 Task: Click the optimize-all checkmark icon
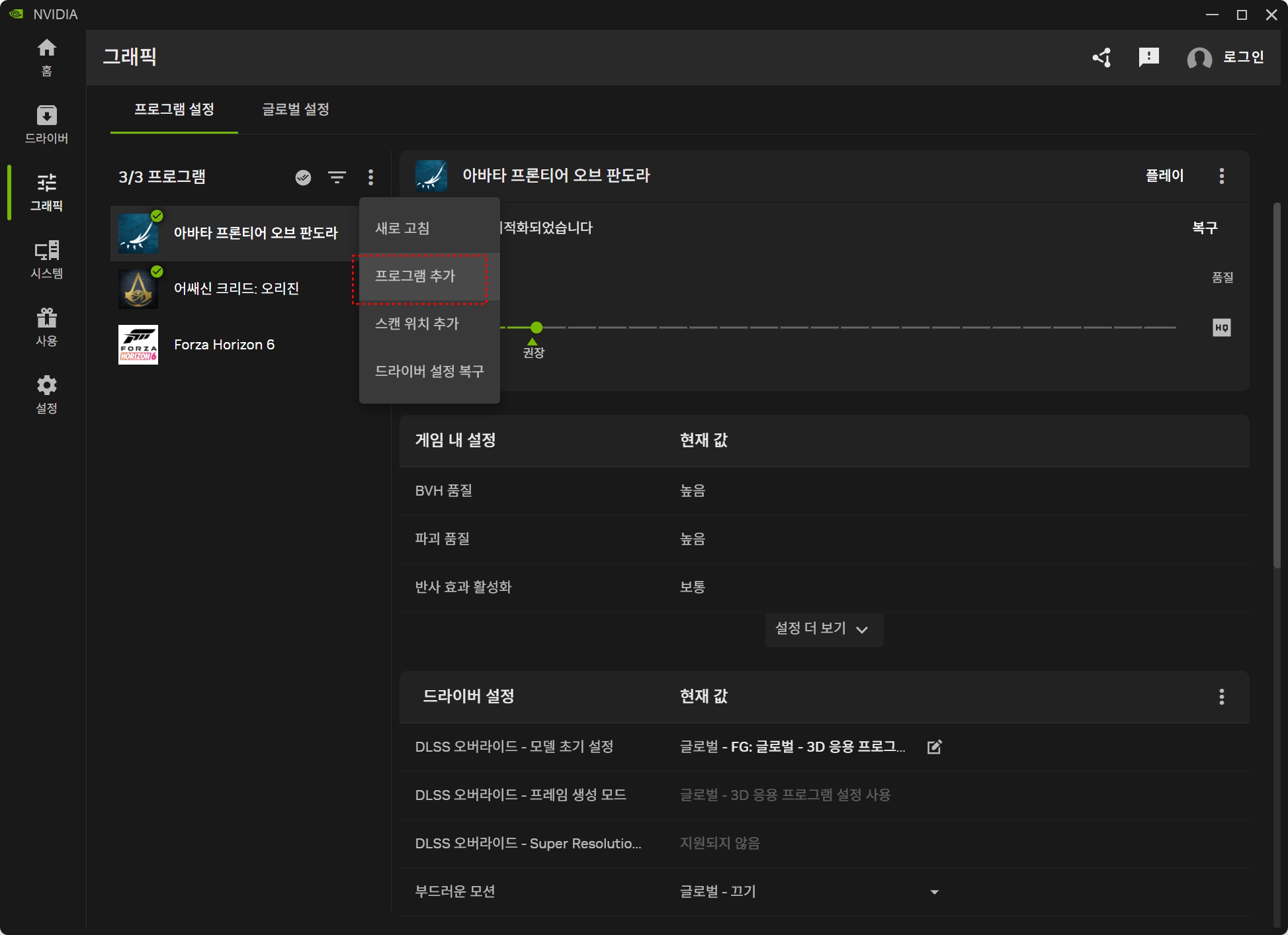[303, 177]
